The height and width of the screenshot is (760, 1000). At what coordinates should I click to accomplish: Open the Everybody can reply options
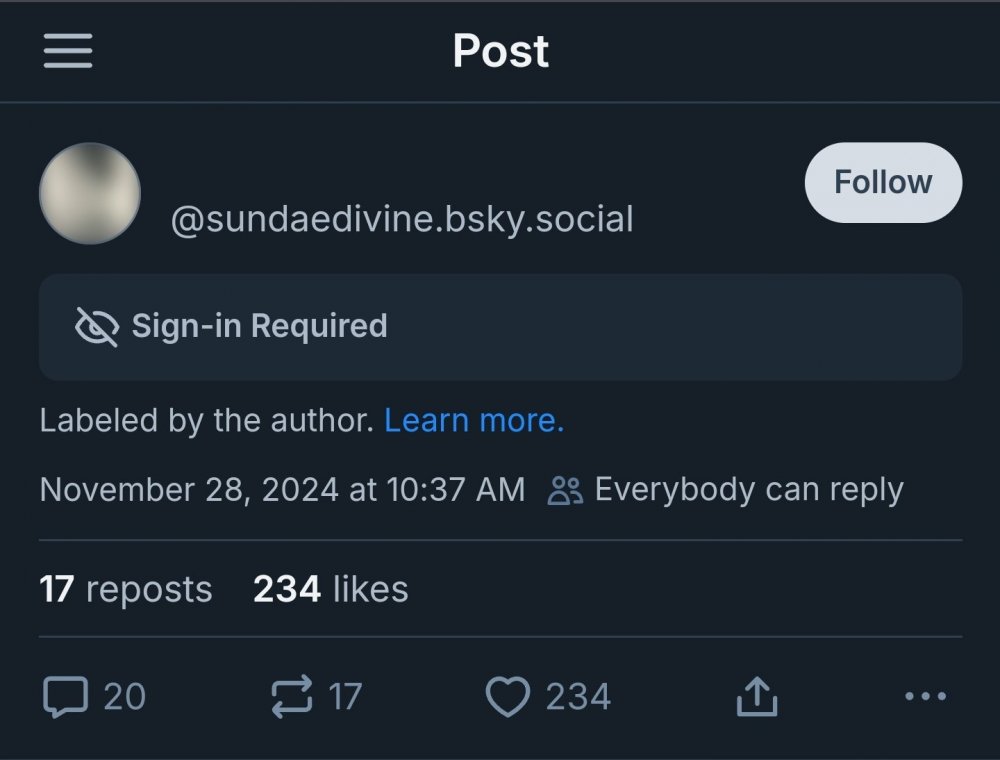[x=748, y=489]
